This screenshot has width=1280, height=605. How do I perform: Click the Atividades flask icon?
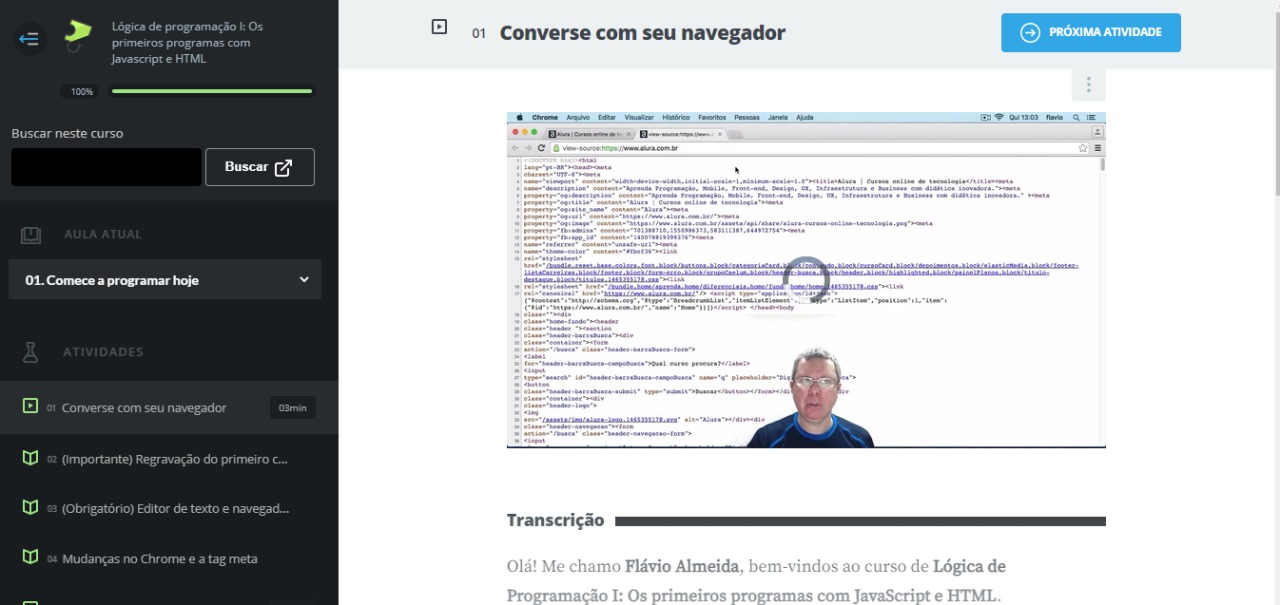point(31,352)
